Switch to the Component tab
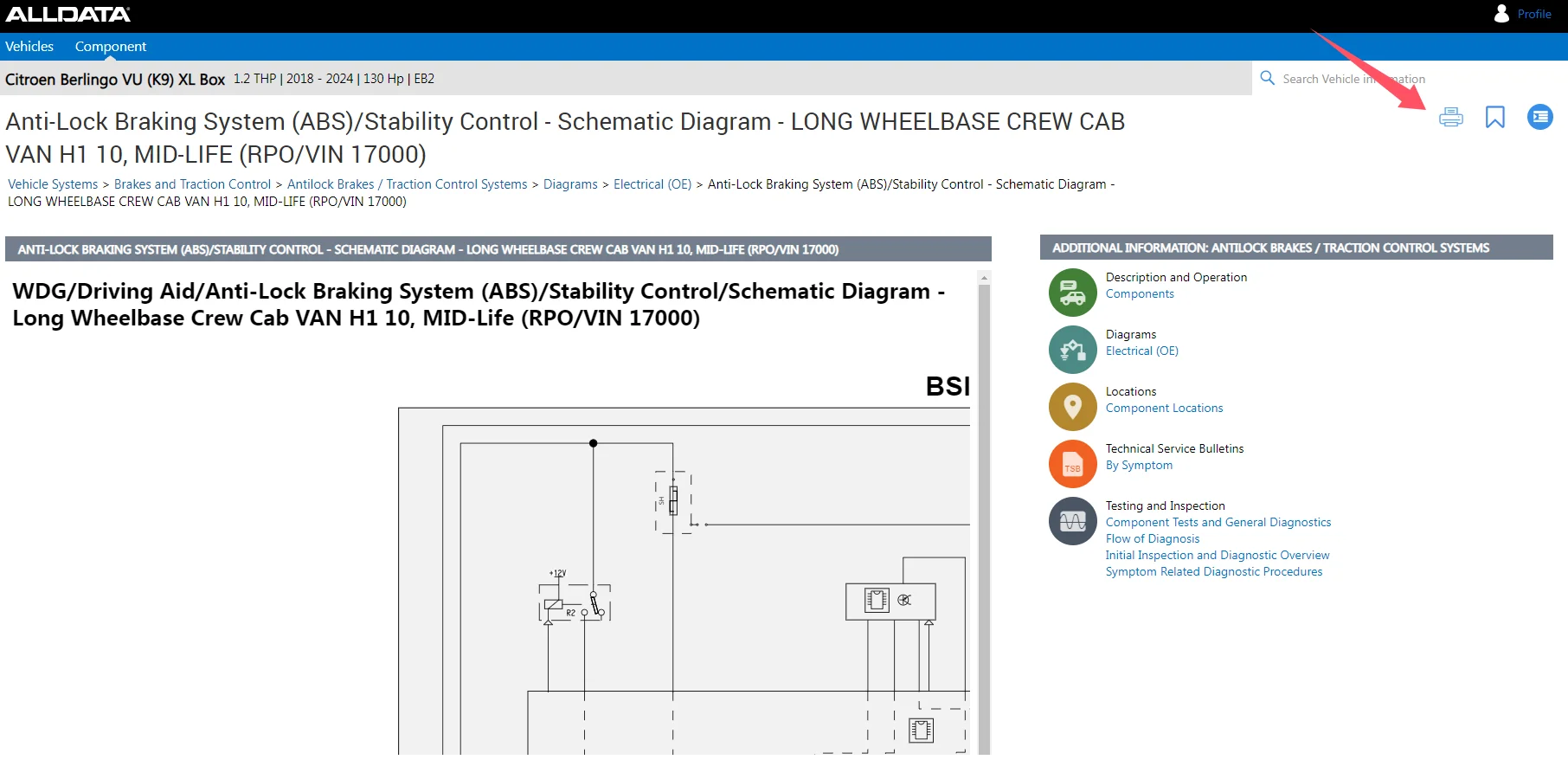 111,47
